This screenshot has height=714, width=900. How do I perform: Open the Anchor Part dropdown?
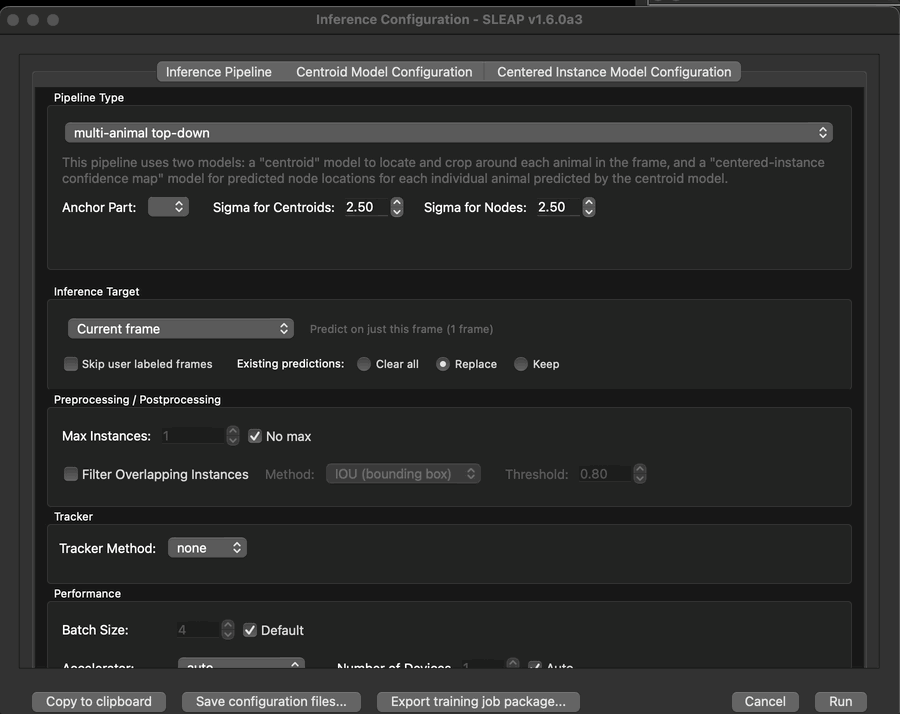(168, 207)
